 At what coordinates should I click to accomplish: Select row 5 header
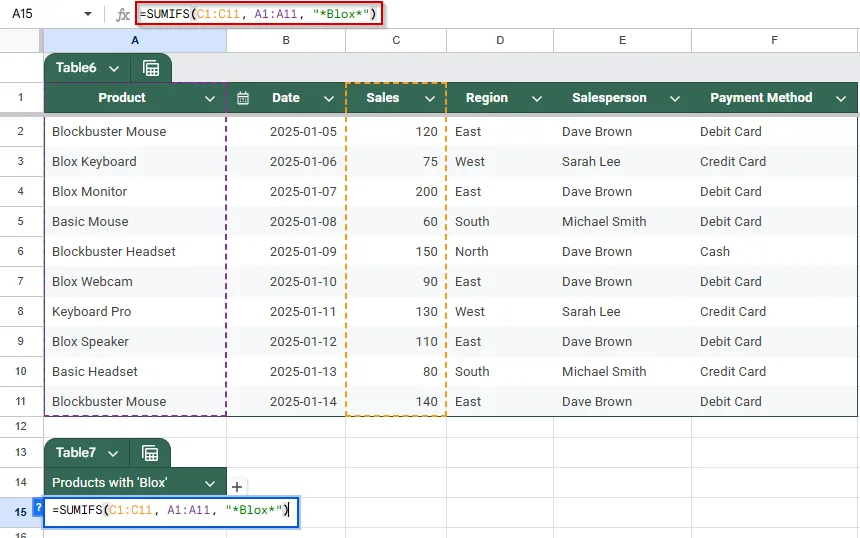pyautogui.click(x=21, y=222)
